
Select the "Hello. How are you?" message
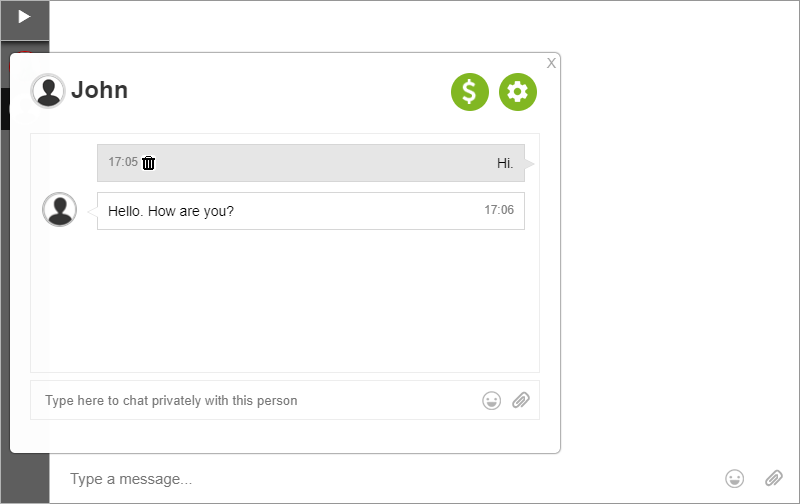coord(311,211)
